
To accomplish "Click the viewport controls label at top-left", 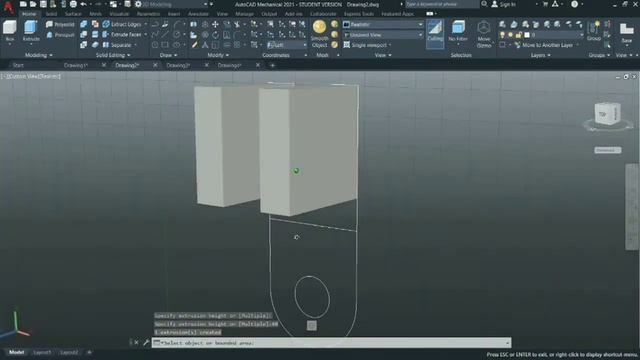I will point(31,76).
